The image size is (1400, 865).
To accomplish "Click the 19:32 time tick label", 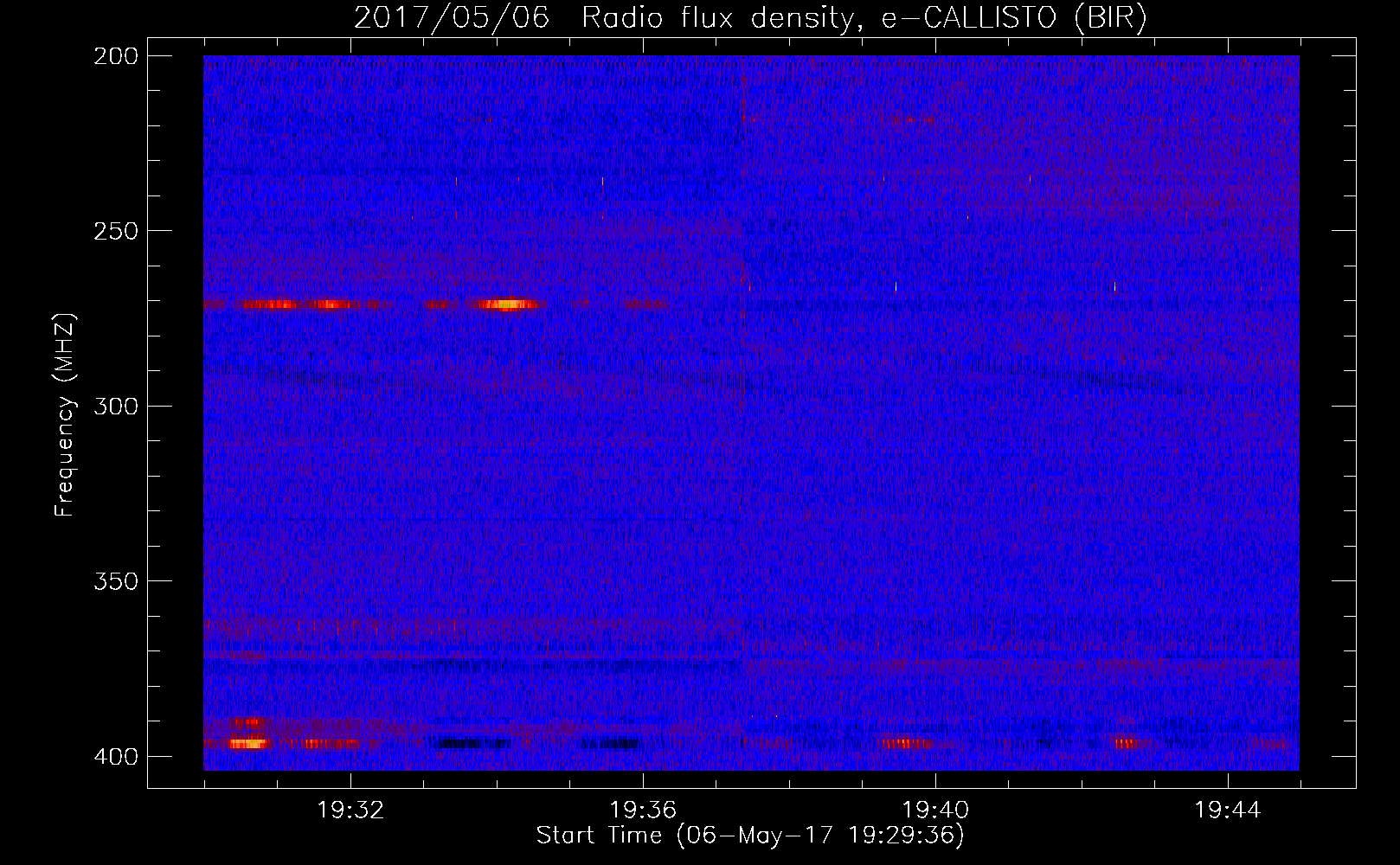I will (350, 811).
